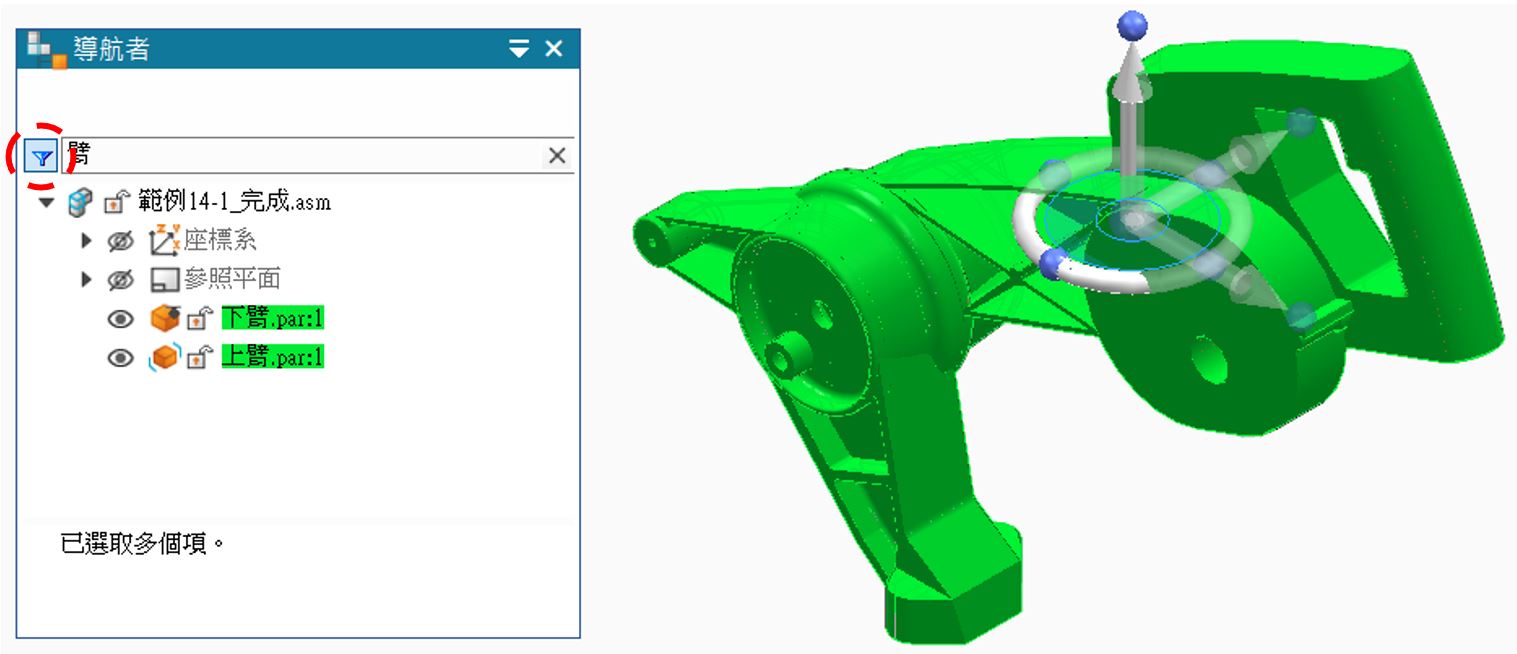Hide 下臂.par:1 using its eye icon
Screen dimensions: 1517x654
[x=121, y=319]
